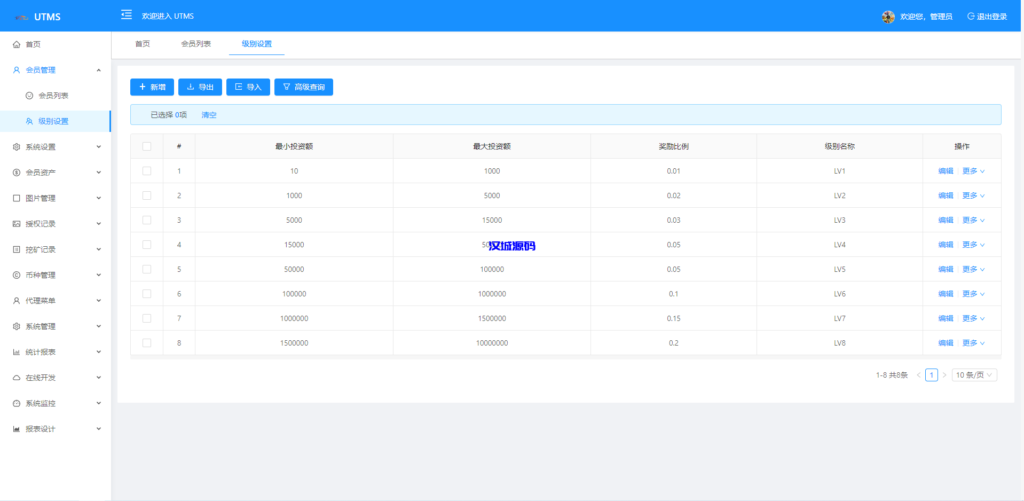The image size is (1024, 501).
Task: Check the select-all checkbox in table header
Action: pos(147,146)
